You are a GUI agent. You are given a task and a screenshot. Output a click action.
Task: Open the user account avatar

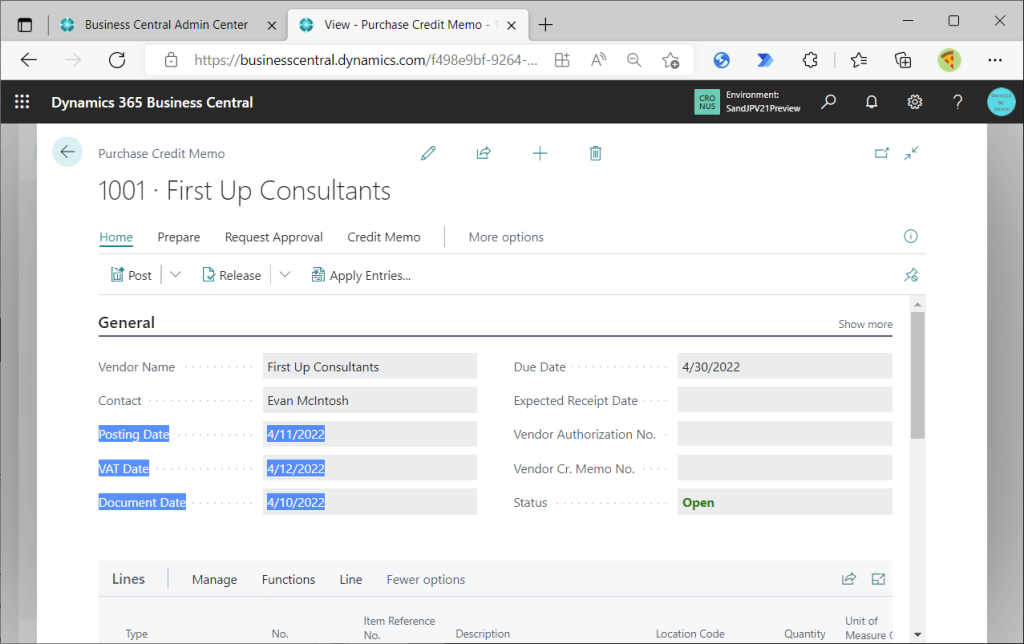click(x=1000, y=102)
